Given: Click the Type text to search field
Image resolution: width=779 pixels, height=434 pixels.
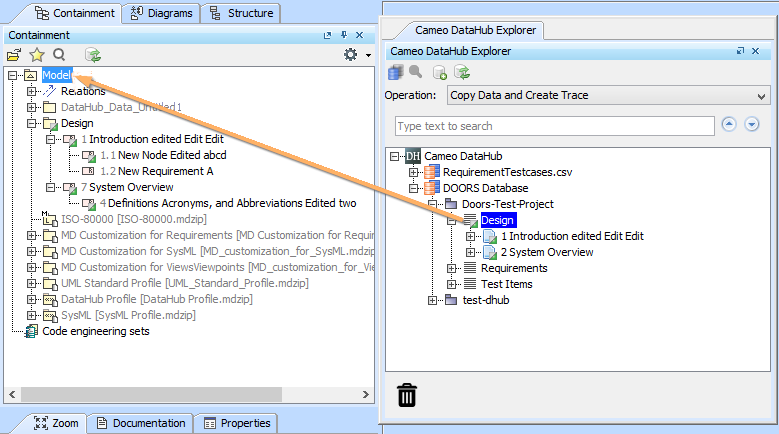Looking at the screenshot, I should (555, 126).
